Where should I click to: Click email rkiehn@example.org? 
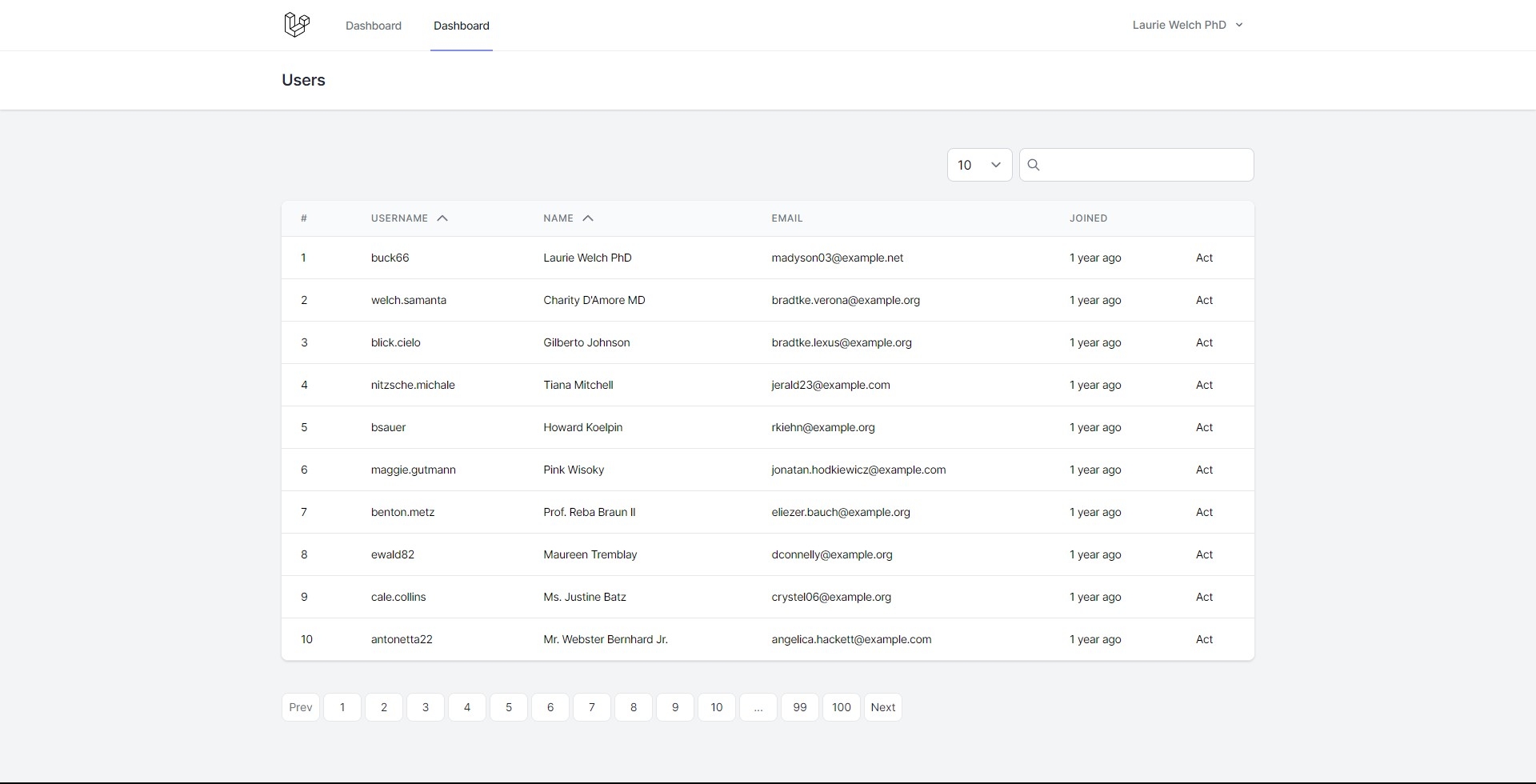(x=823, y=427)
